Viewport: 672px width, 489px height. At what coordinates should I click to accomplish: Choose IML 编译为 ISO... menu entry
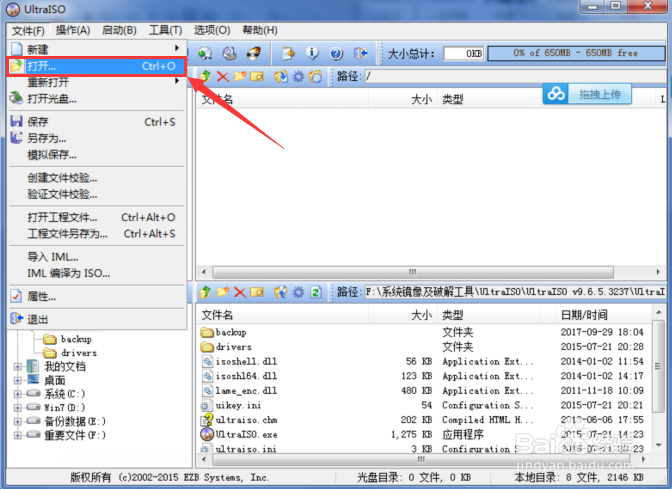point(97,273)
